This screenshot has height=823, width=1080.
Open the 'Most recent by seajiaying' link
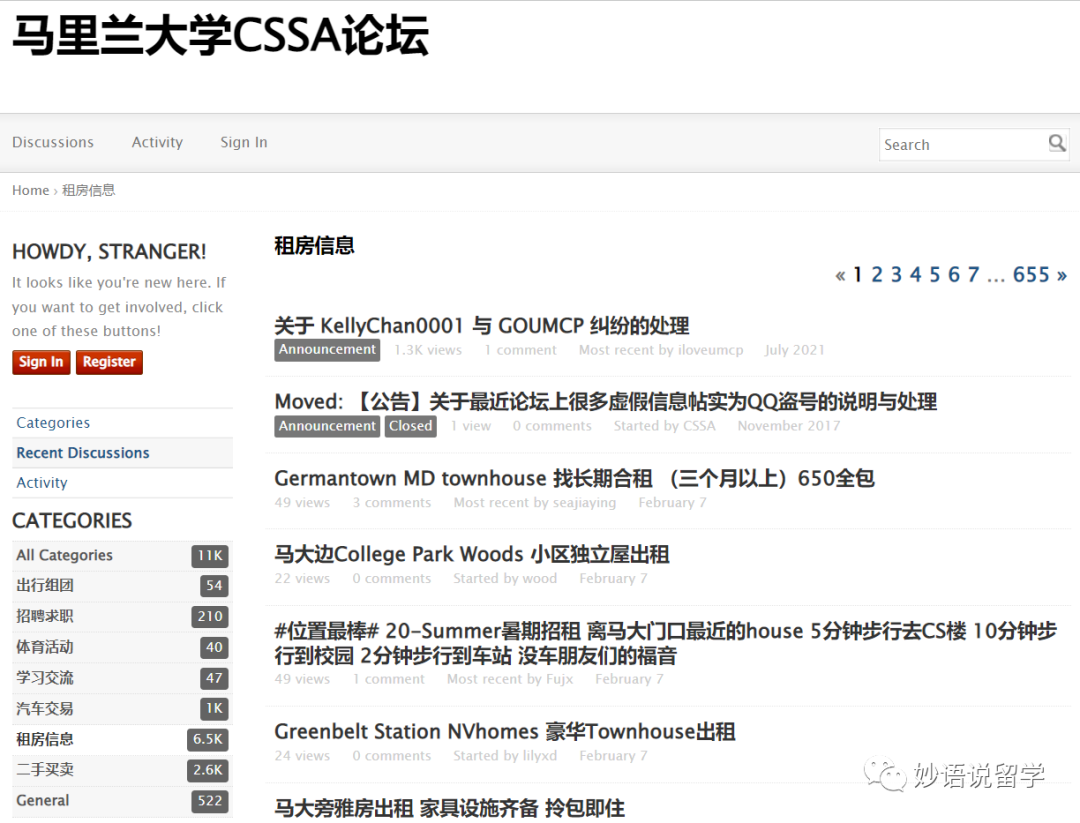[534, 502]
